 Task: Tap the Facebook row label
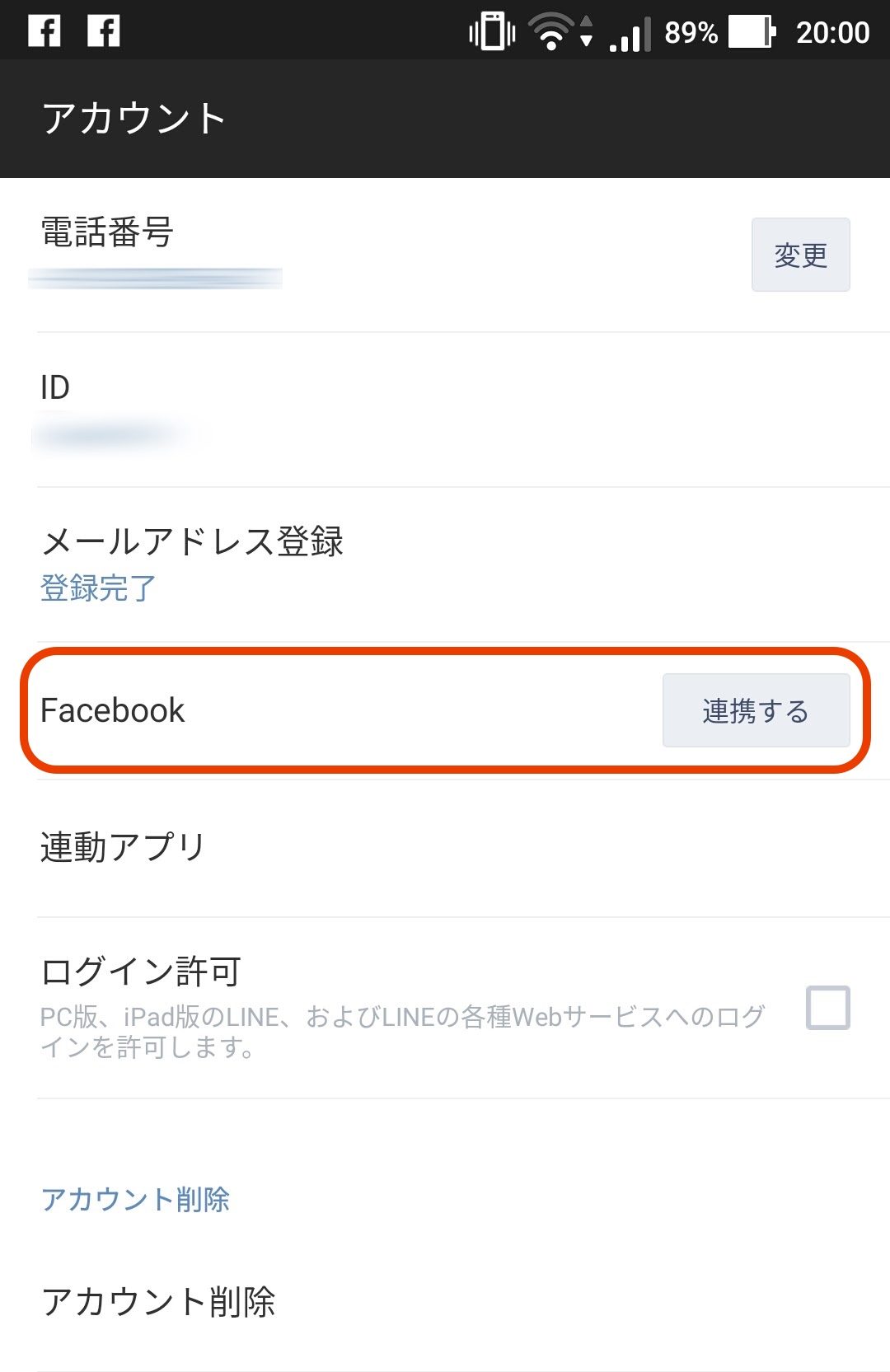[x=112, y=710]
